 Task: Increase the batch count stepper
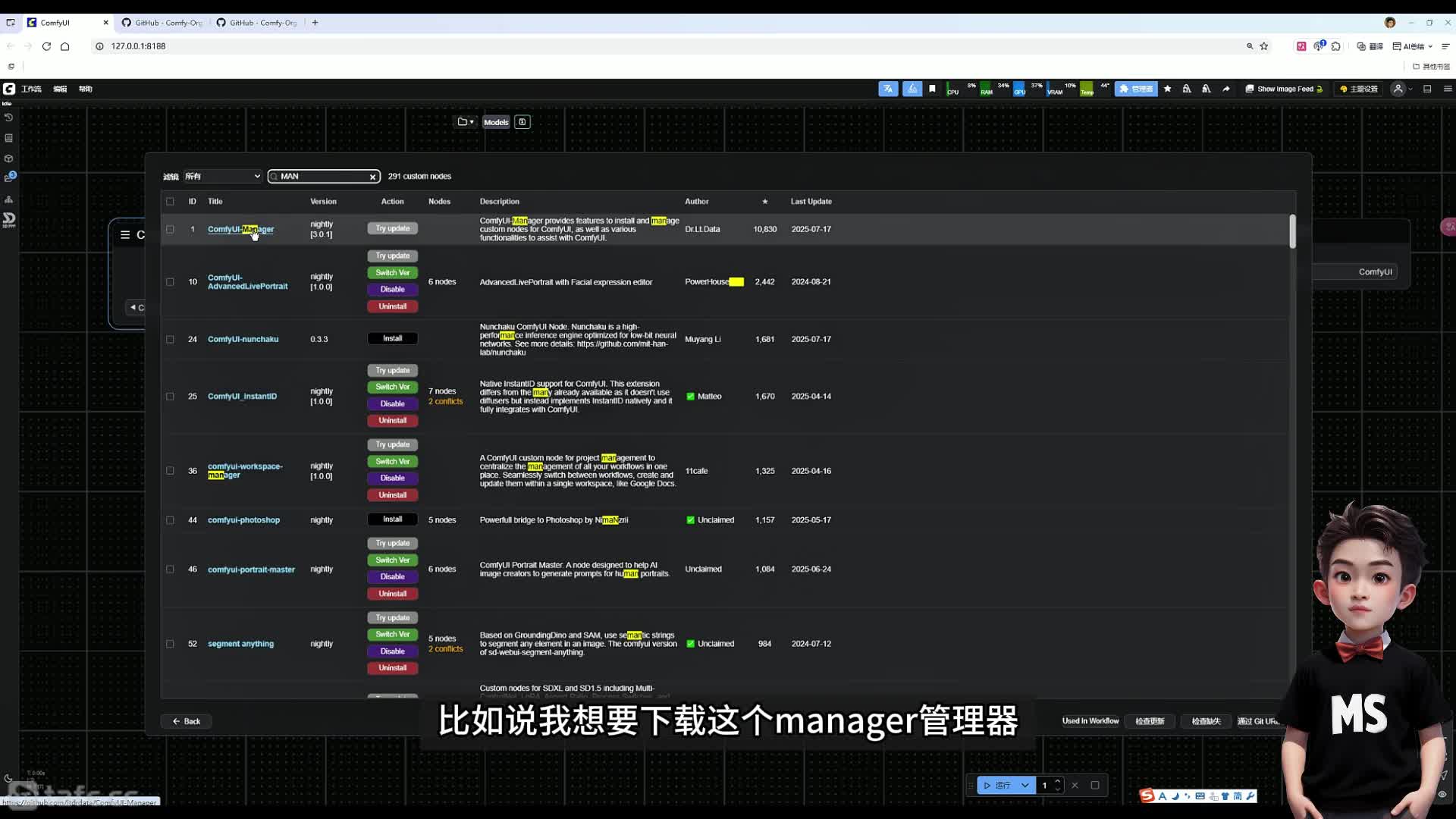[x=1058, y=781]
